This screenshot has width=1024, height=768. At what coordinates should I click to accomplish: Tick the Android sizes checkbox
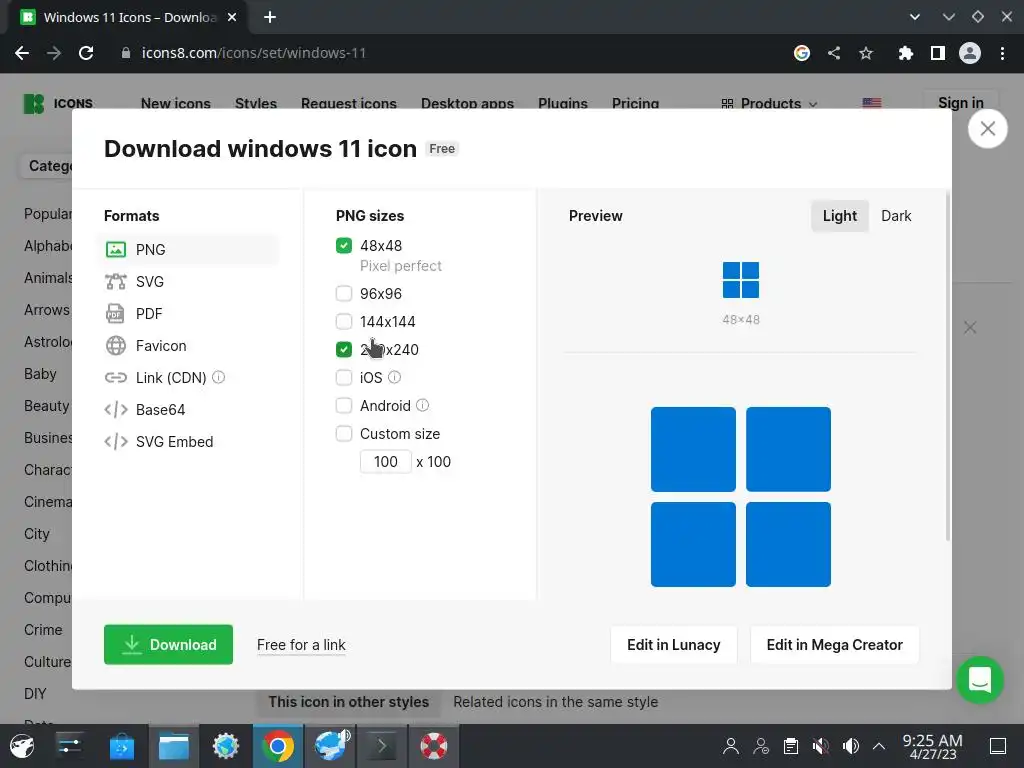[x=344, y=406]
